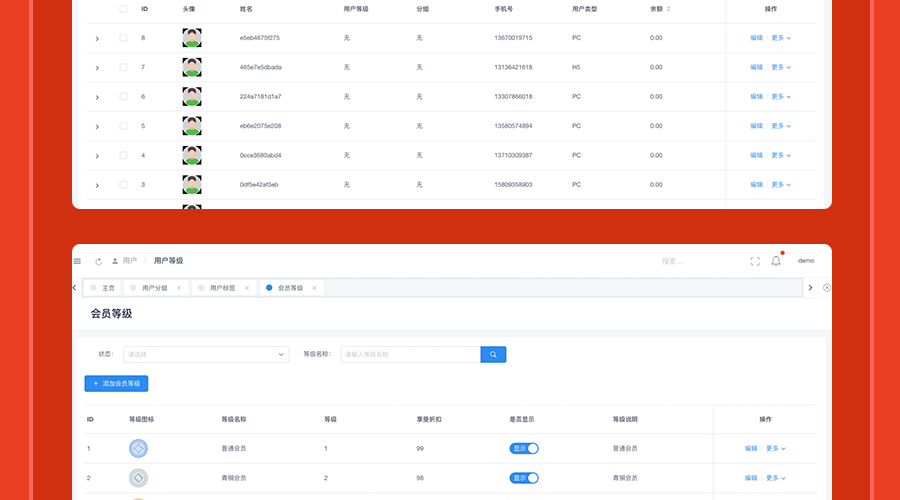Image resolution: width=900 pixels, height=500 pixels.
Task: Open 状态 select dropdown
Action: coord(206,354)
